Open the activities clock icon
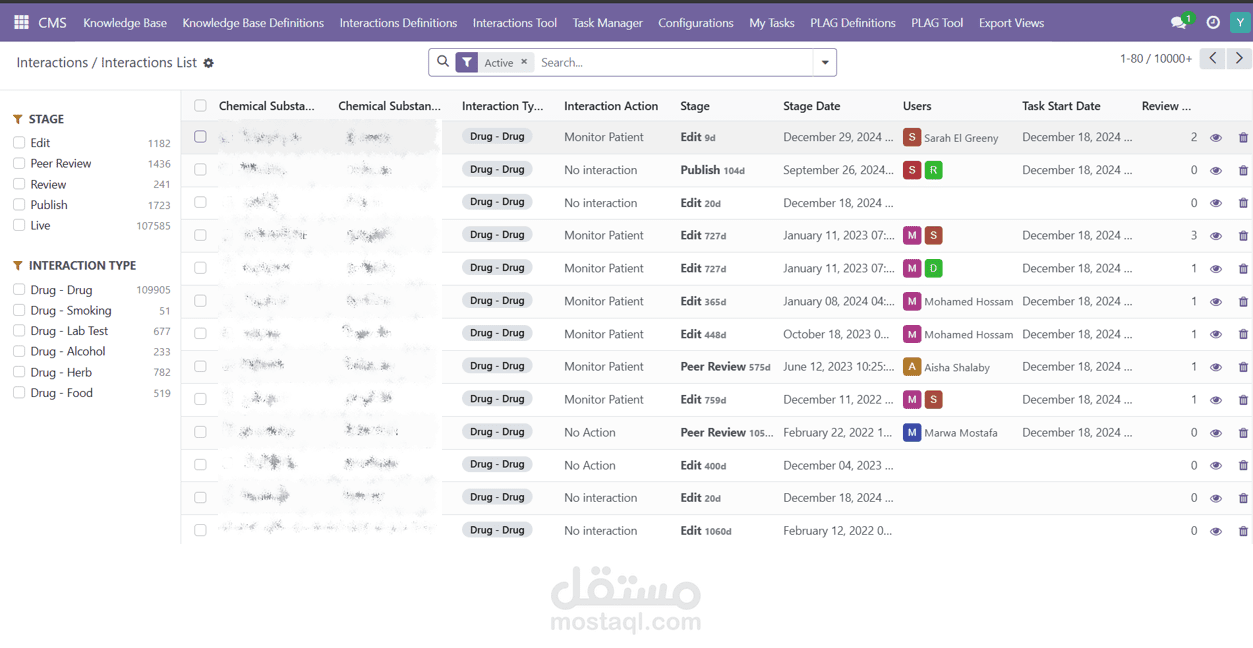Screen dimensions: 1253x648 1213,22
